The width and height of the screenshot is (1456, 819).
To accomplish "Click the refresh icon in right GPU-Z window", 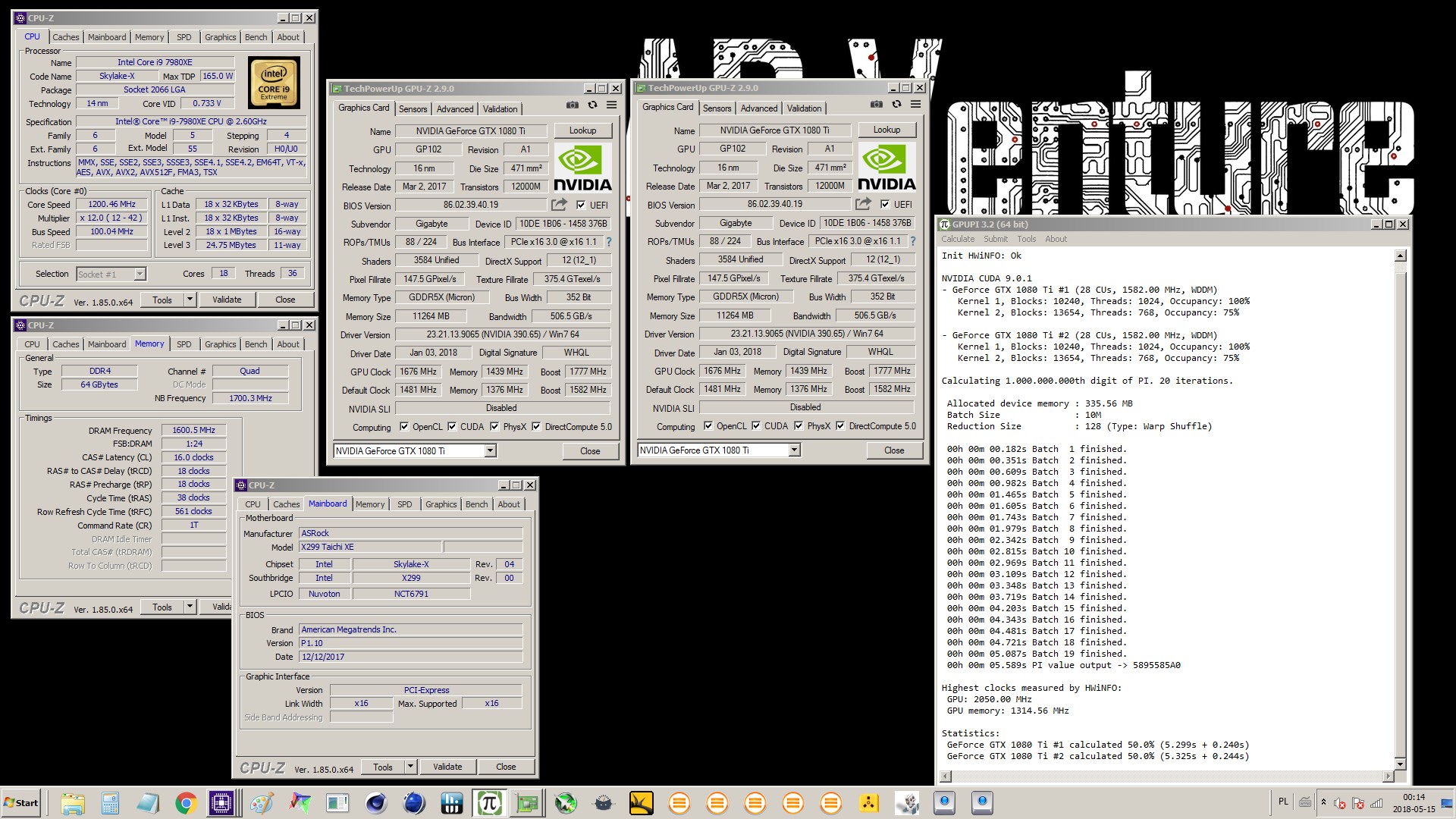I will pos(896,105).
